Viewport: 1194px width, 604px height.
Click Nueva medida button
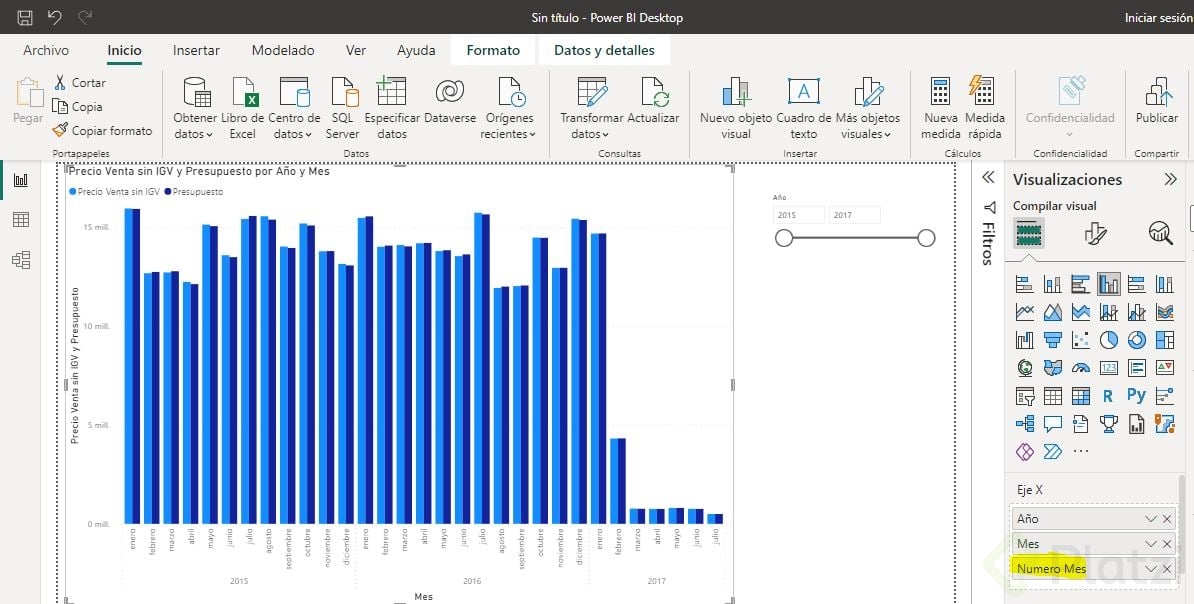940,107
